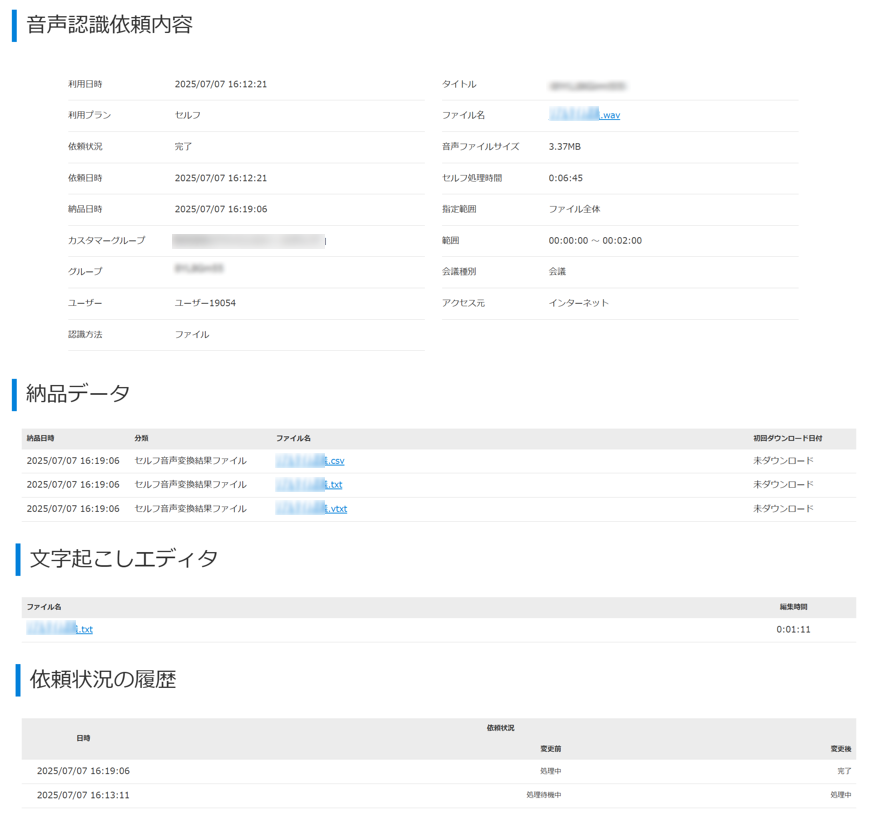
Task: Click the 編集時間 column header
Action: (793, 607)
